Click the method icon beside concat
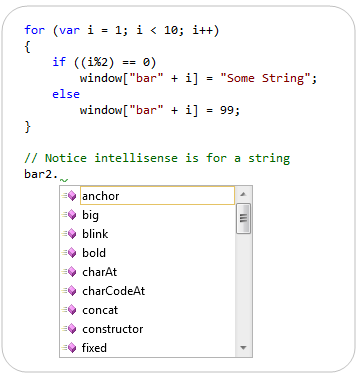 tap(70, 310)
